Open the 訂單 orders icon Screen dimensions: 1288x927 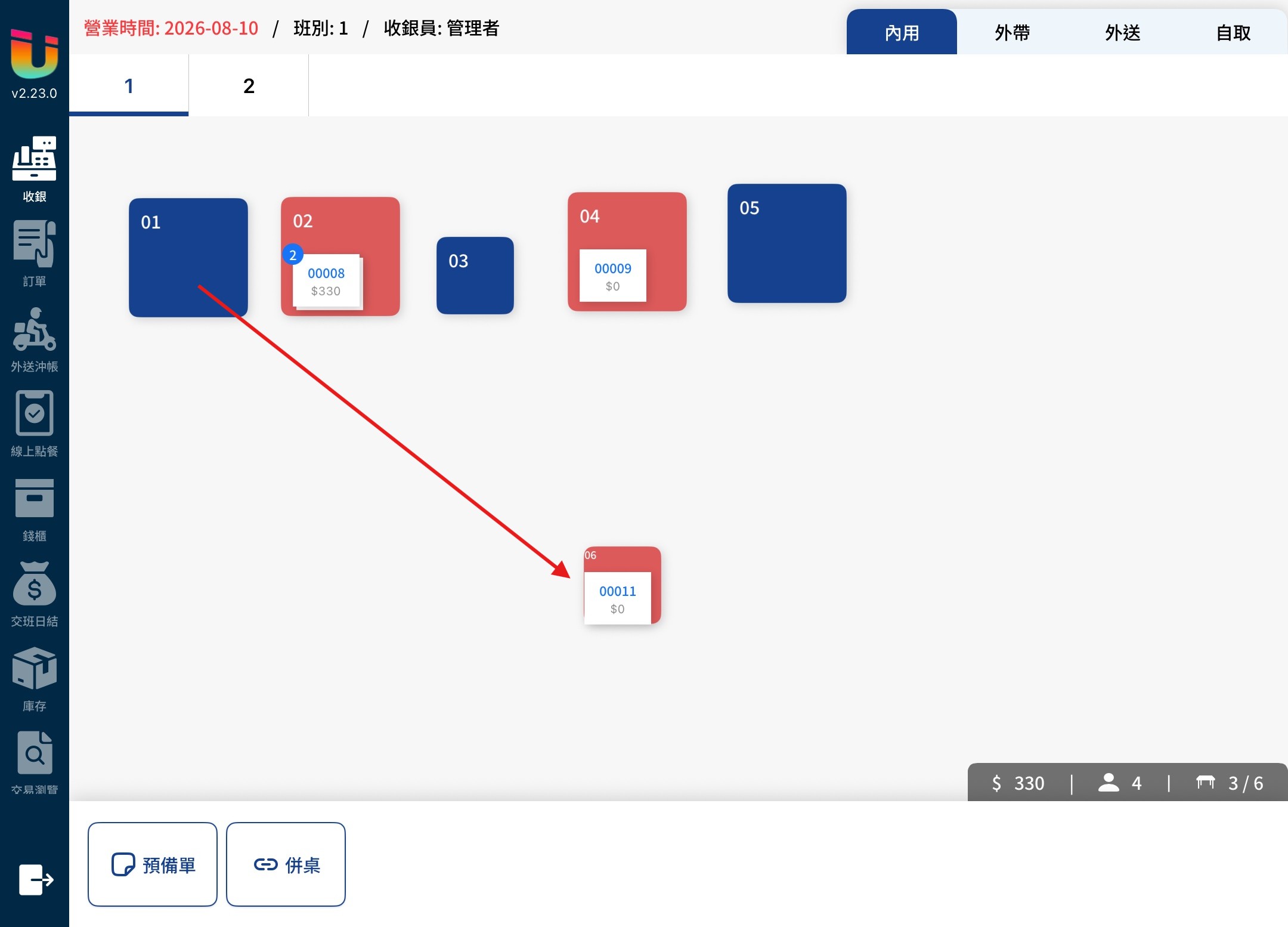34,243
